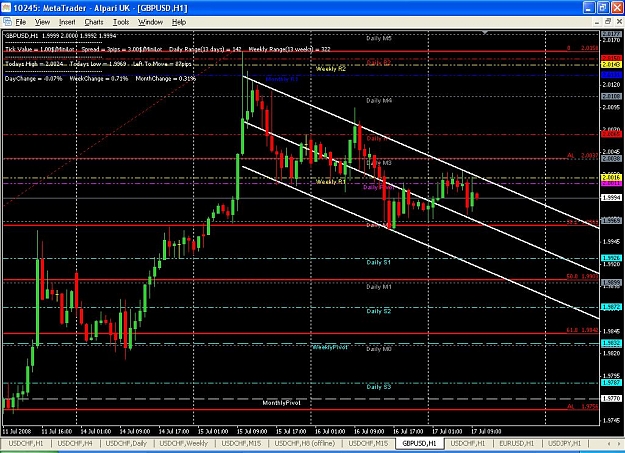Click the "Daily M4" level label
The image size is (625, 453).
379,101
